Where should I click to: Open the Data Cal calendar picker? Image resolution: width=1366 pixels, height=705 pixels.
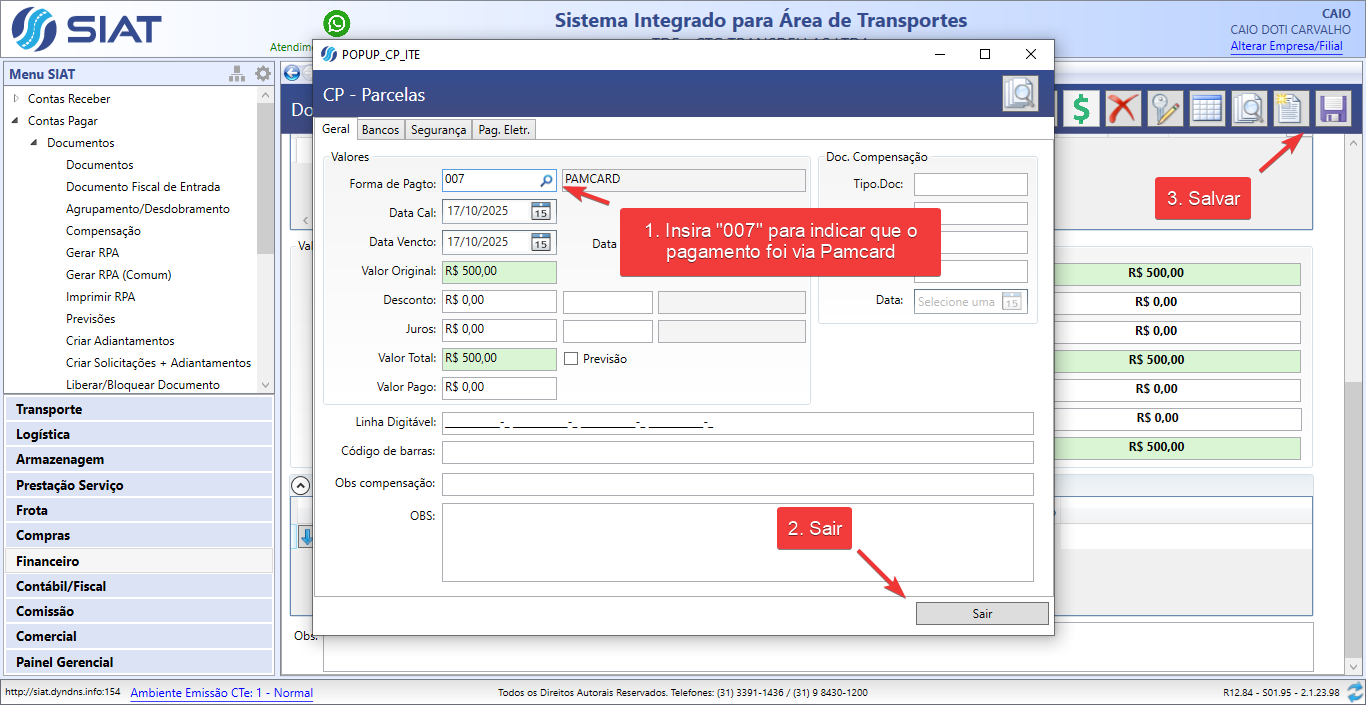(x=540, y=211)
